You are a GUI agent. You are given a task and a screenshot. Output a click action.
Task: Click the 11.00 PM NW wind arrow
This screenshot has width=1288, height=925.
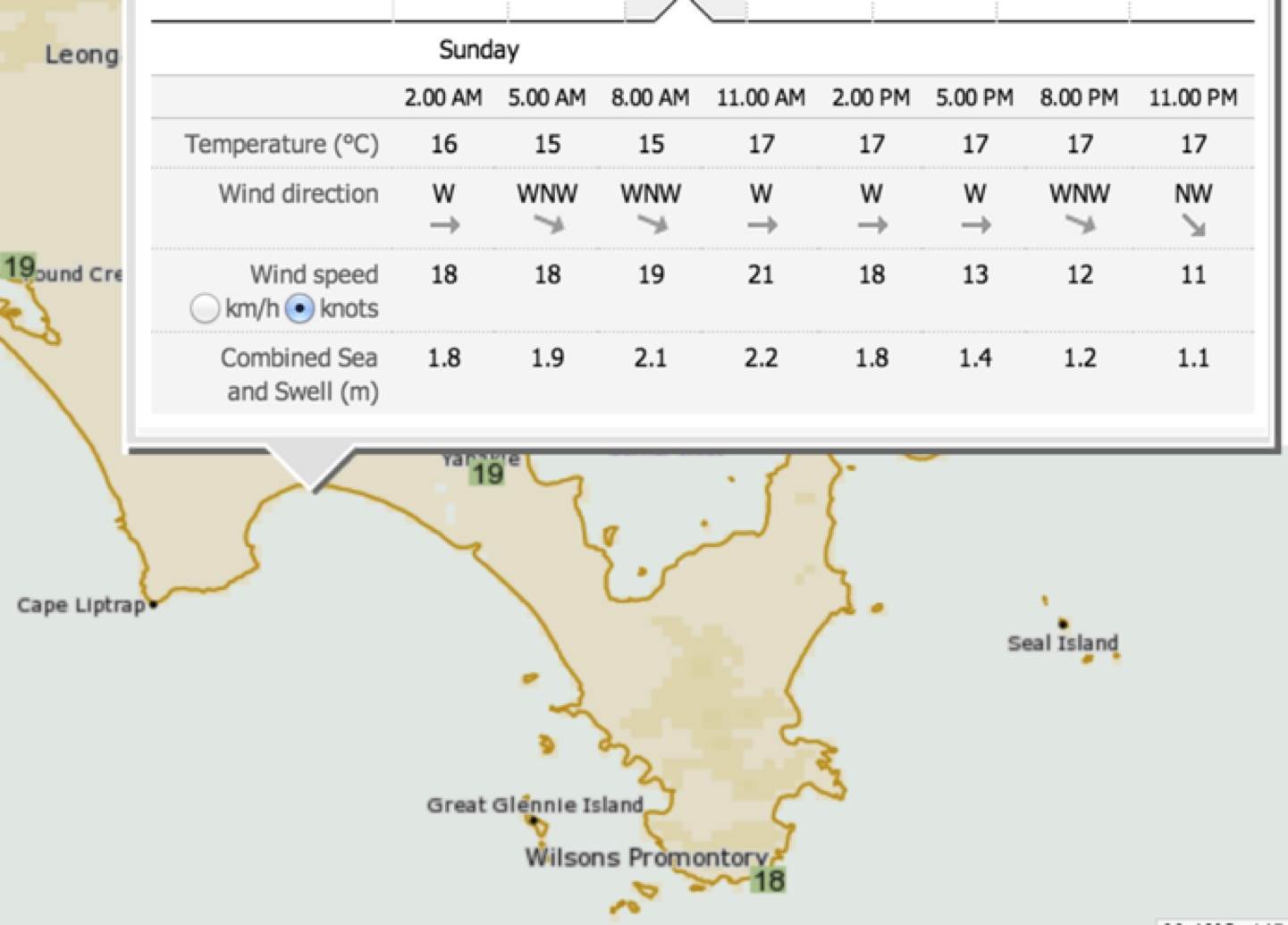point(1193,225)
